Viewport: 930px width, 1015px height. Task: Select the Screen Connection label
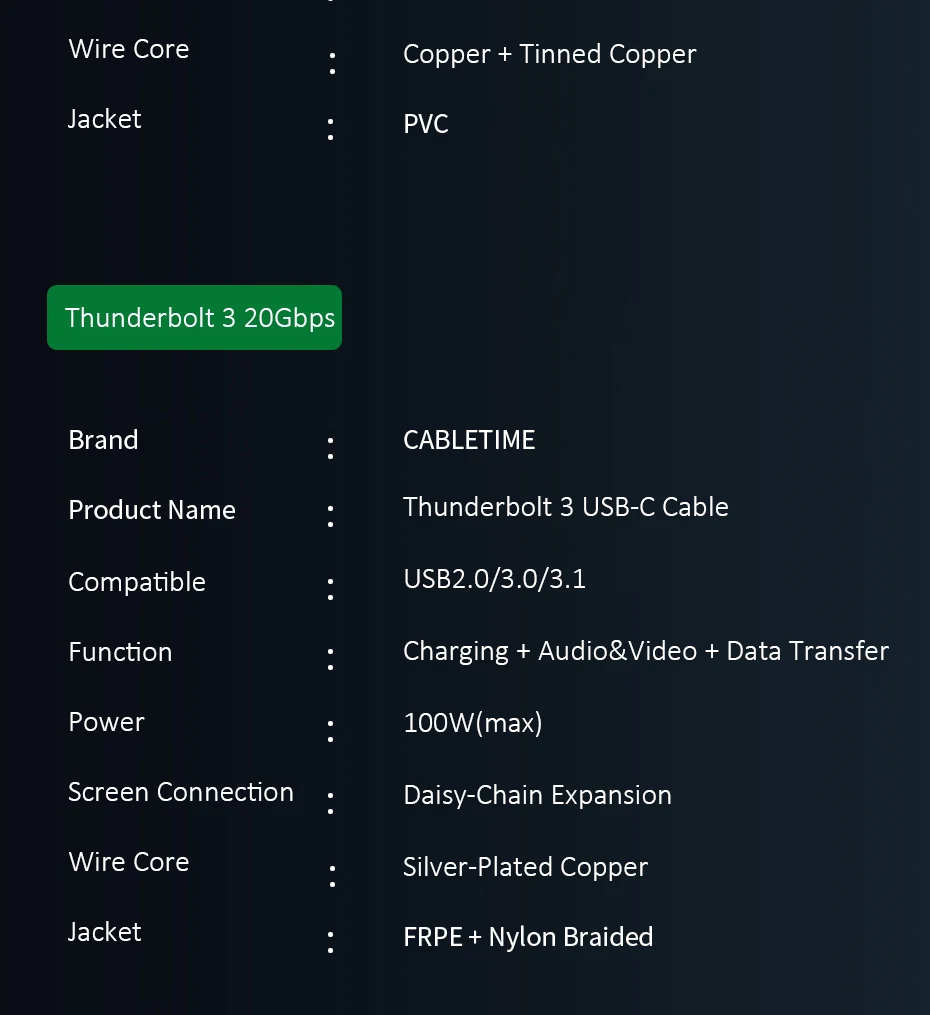tap(181, 792)
